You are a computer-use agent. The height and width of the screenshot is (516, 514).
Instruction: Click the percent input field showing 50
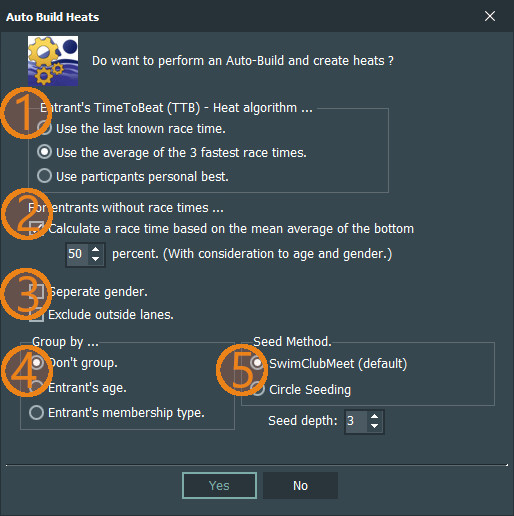coord(77,254)
